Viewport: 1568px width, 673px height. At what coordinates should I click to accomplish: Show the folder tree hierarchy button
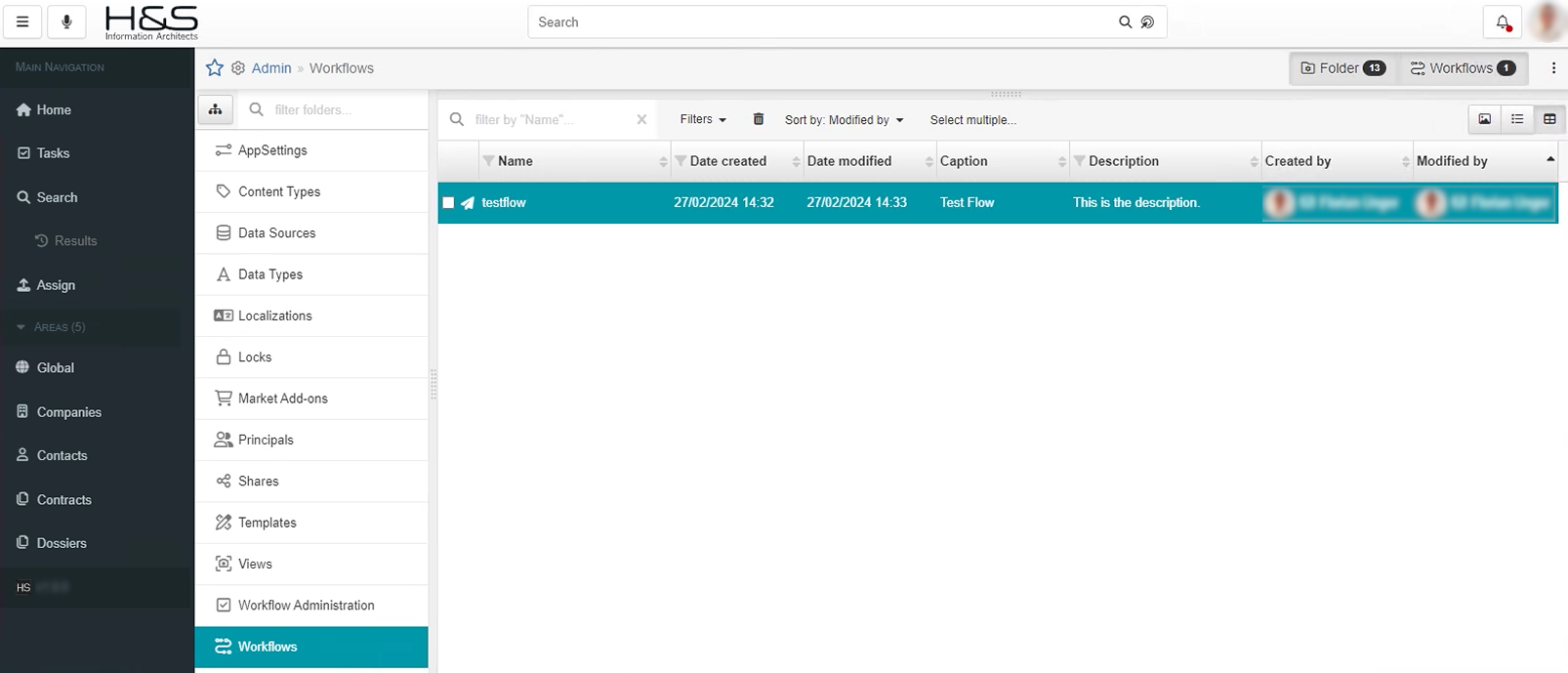pos(216,109)
